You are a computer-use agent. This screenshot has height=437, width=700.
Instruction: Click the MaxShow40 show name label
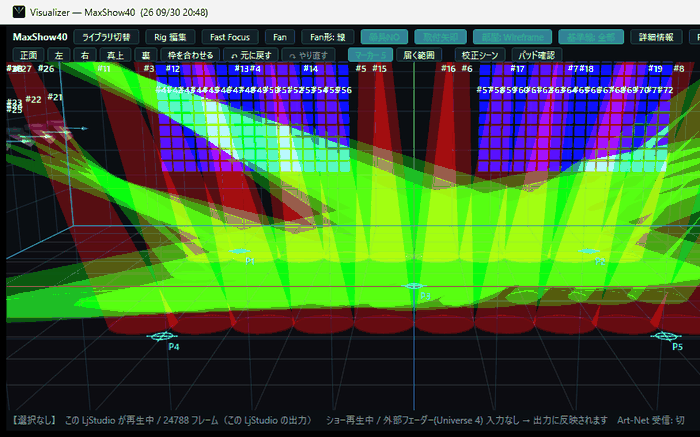(x=40, y=37)
